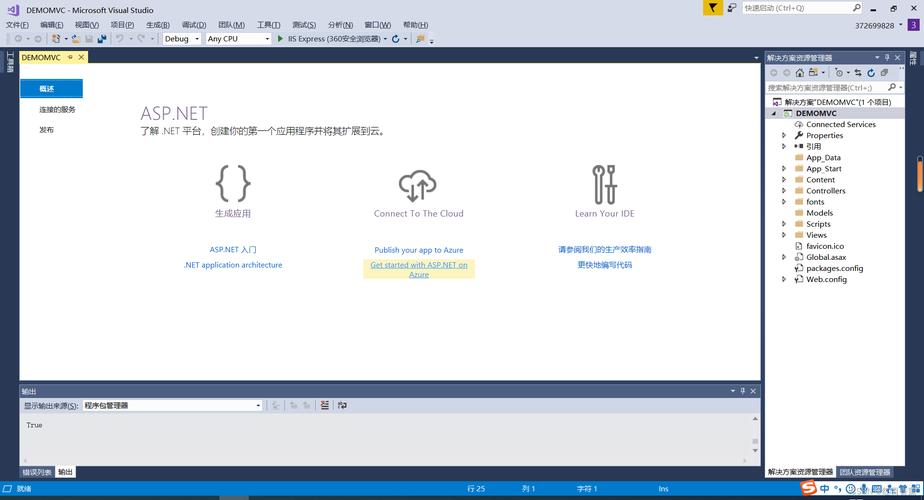Select the 连接的服务 side tab
924x500 pixels.
[57, 110]
